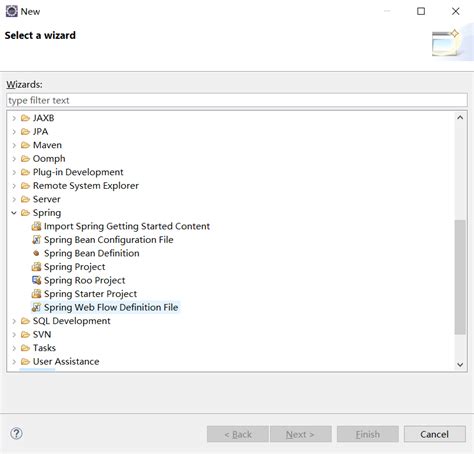Expand the User Assistance category
474x454 pixels.
[x=14, y=361]
